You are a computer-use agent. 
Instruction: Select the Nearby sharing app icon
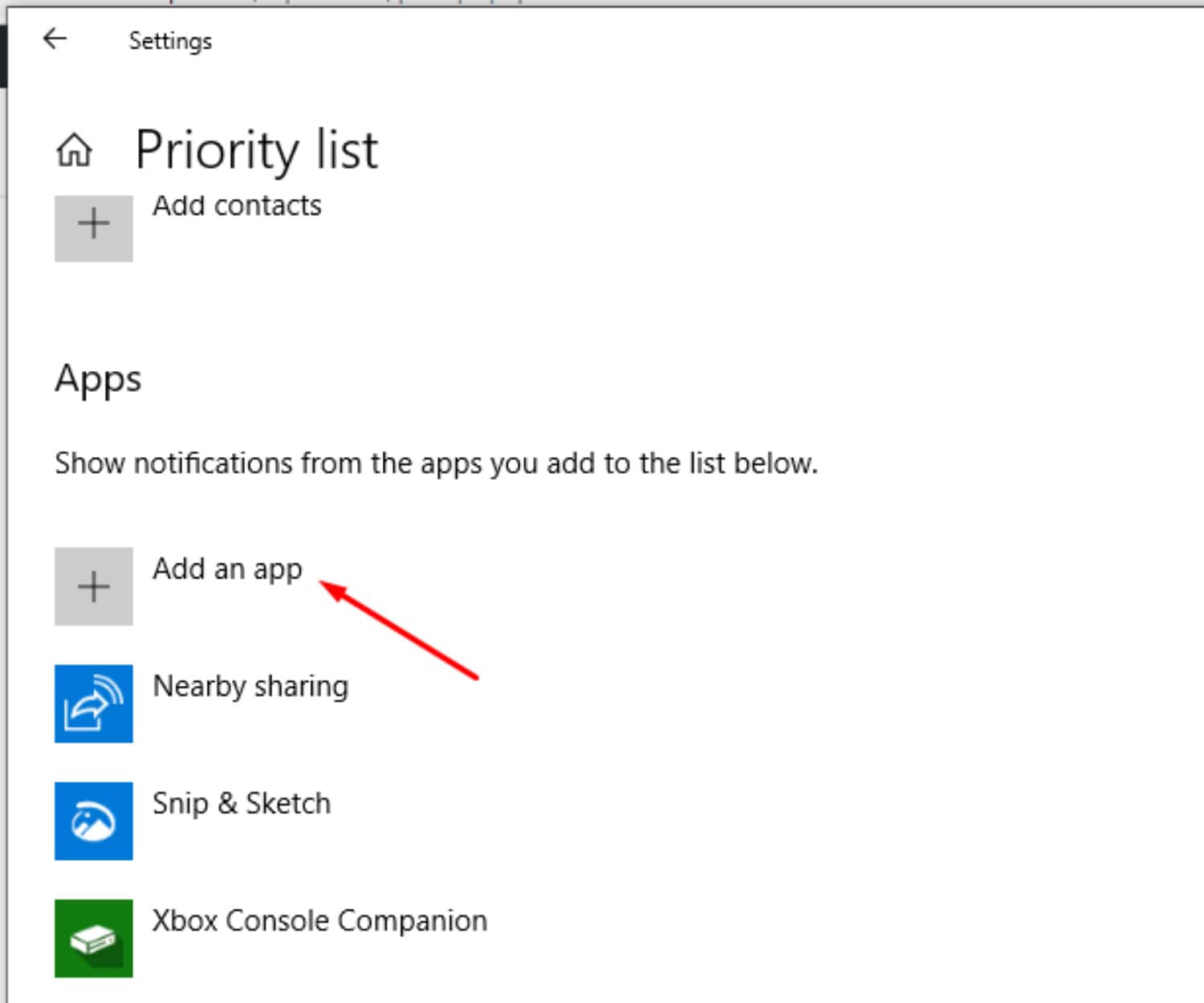click(x=94, y=703)
